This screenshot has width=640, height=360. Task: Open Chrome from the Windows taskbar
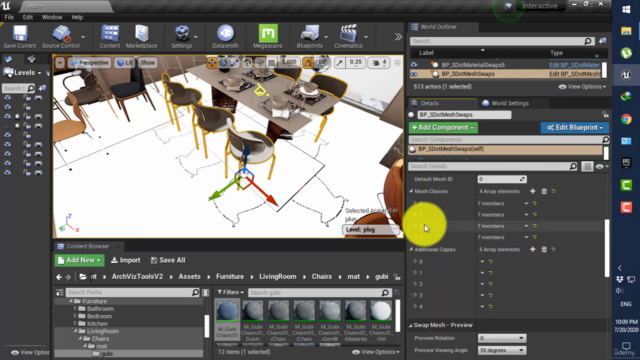[626, 119]
